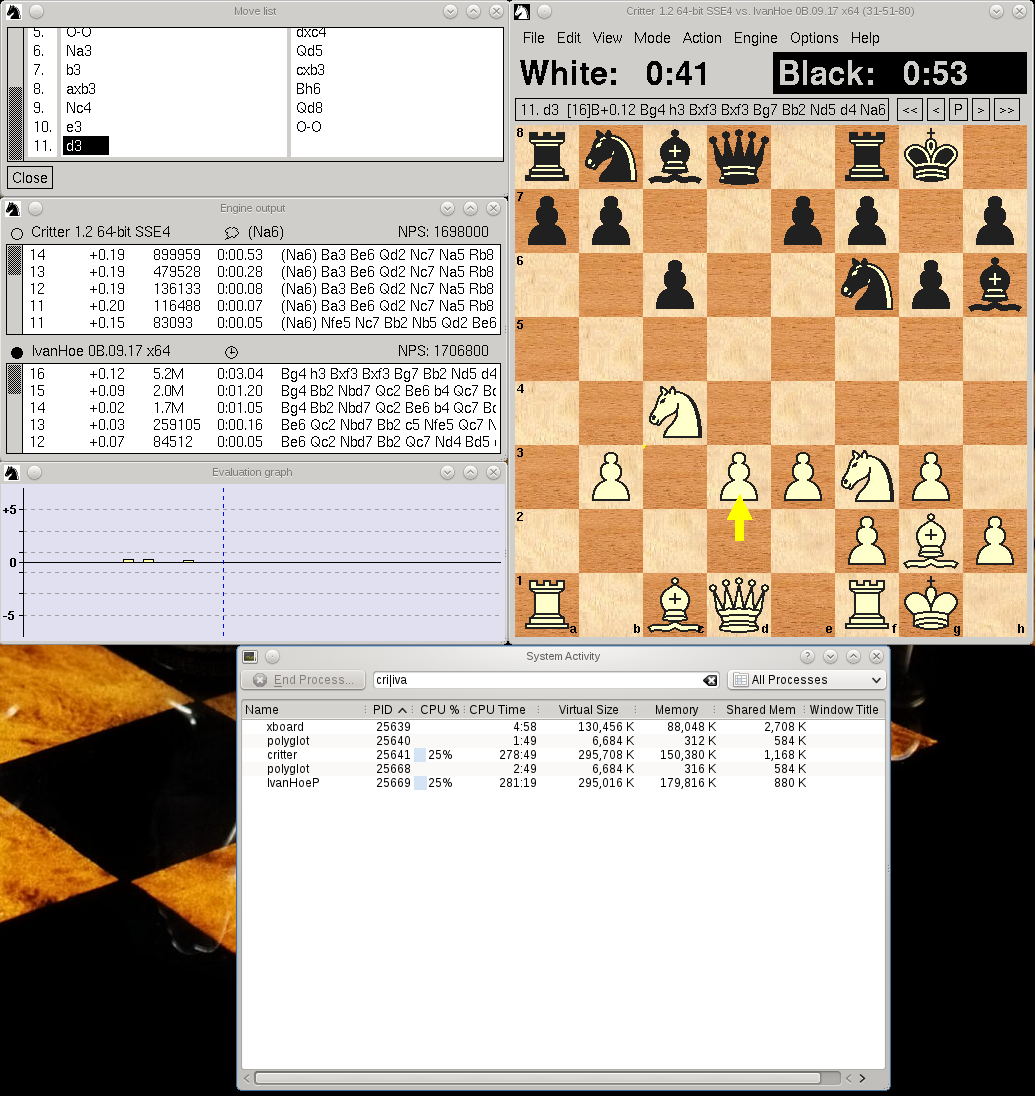Sort processes by Virtual Size column
1035x1096 pixels.
click(x=588, y=709)
